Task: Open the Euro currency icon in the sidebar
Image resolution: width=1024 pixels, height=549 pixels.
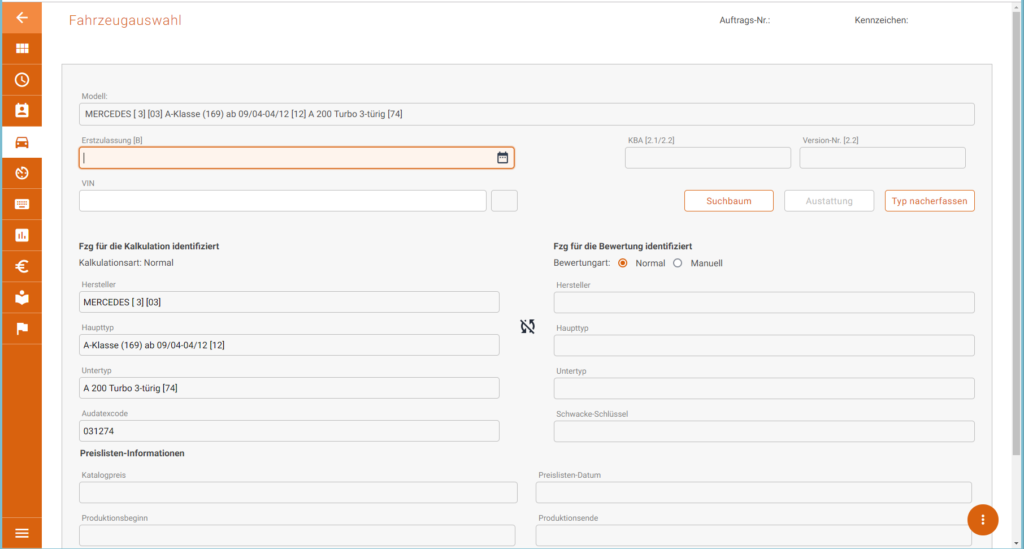Action: coord(22,266)
